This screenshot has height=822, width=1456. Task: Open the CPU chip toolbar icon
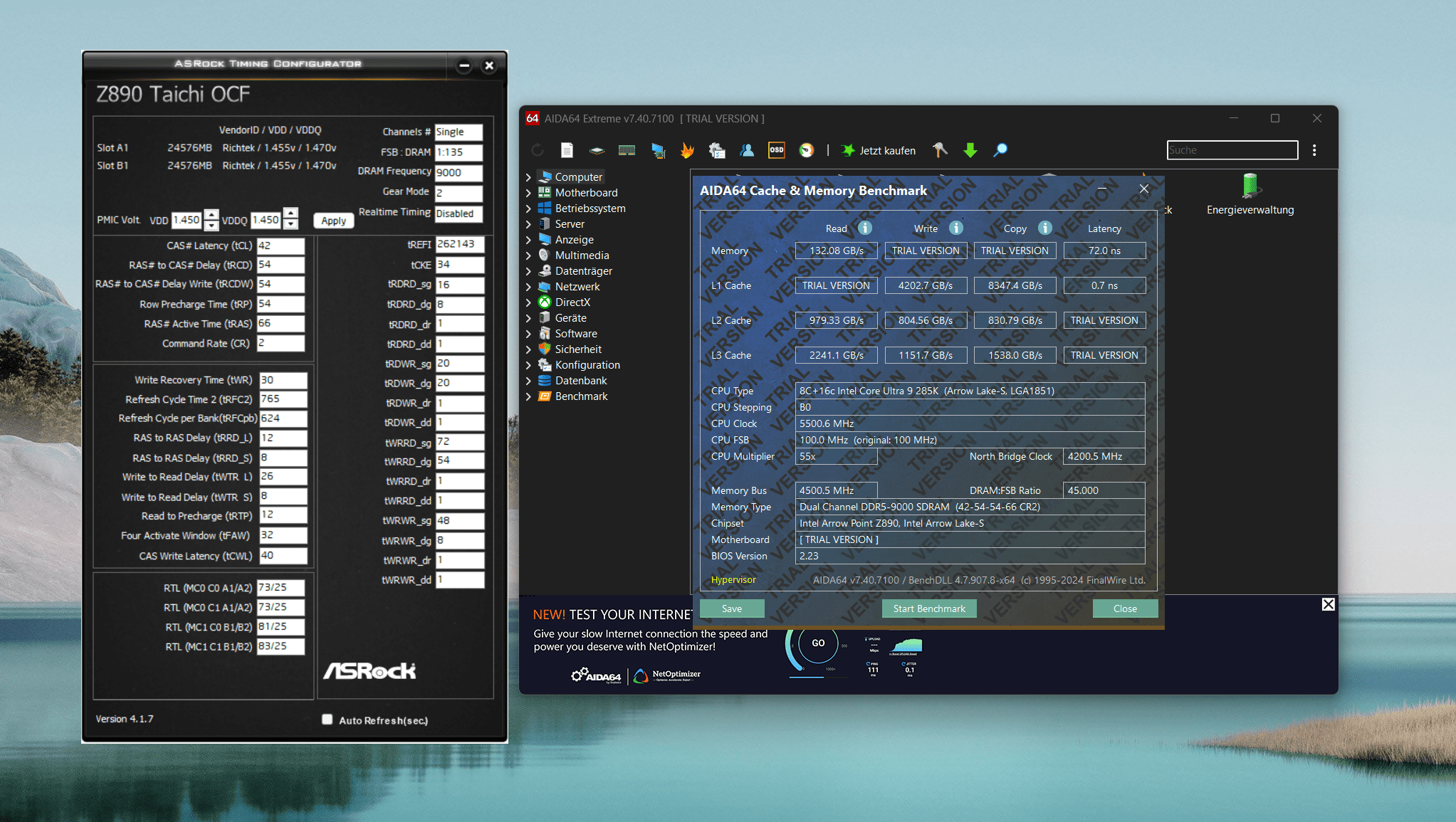pyautogui.click(x=597, y=150)
